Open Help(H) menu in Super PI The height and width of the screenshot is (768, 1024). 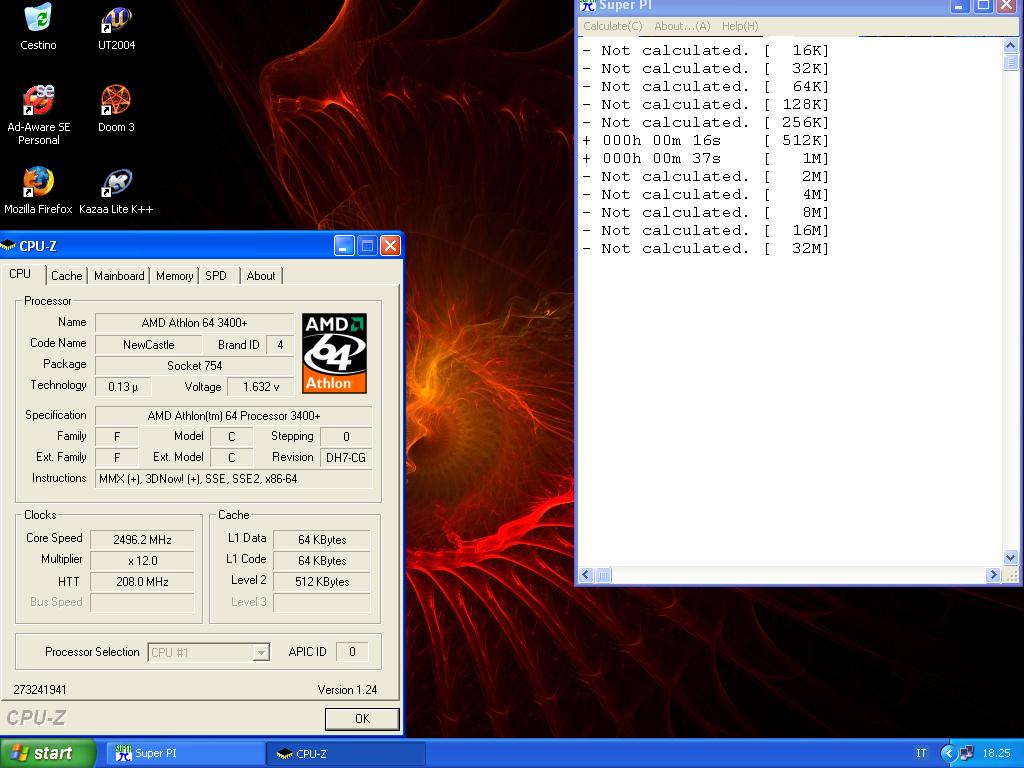740,26
